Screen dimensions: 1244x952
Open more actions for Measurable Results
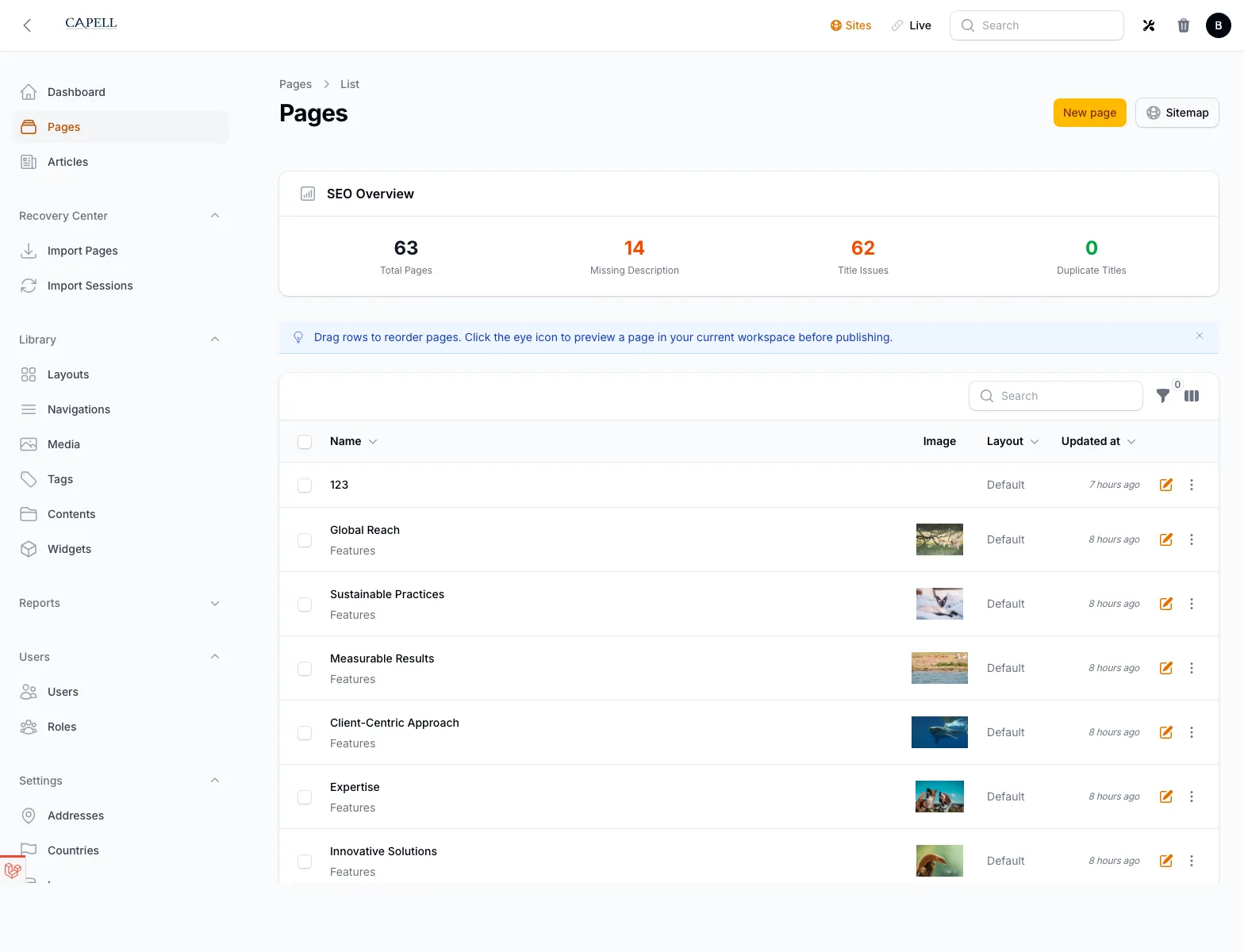[x=1192, y=668]
